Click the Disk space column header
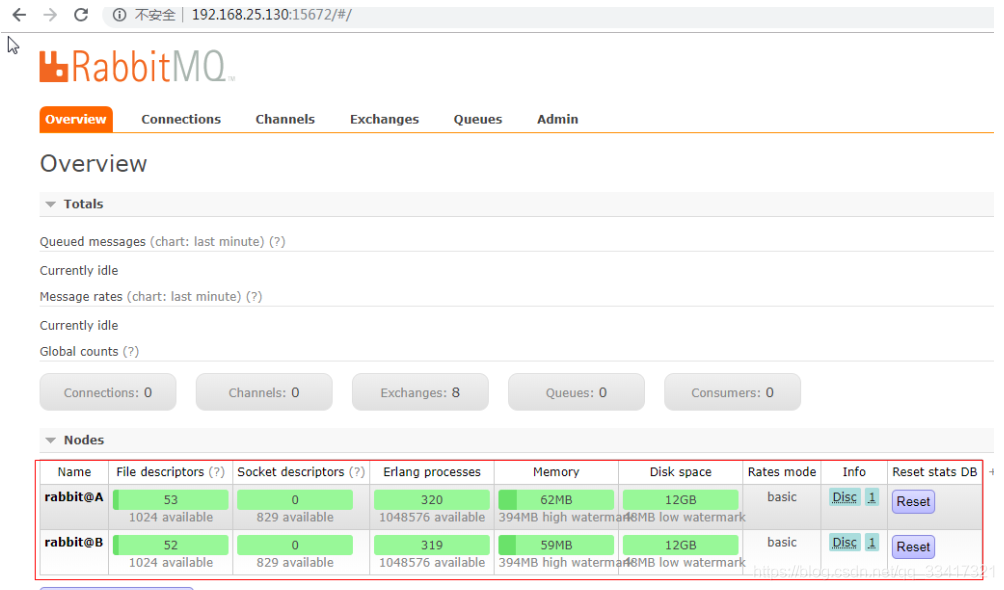1004x590 pixels. click(x=680, y=472)
